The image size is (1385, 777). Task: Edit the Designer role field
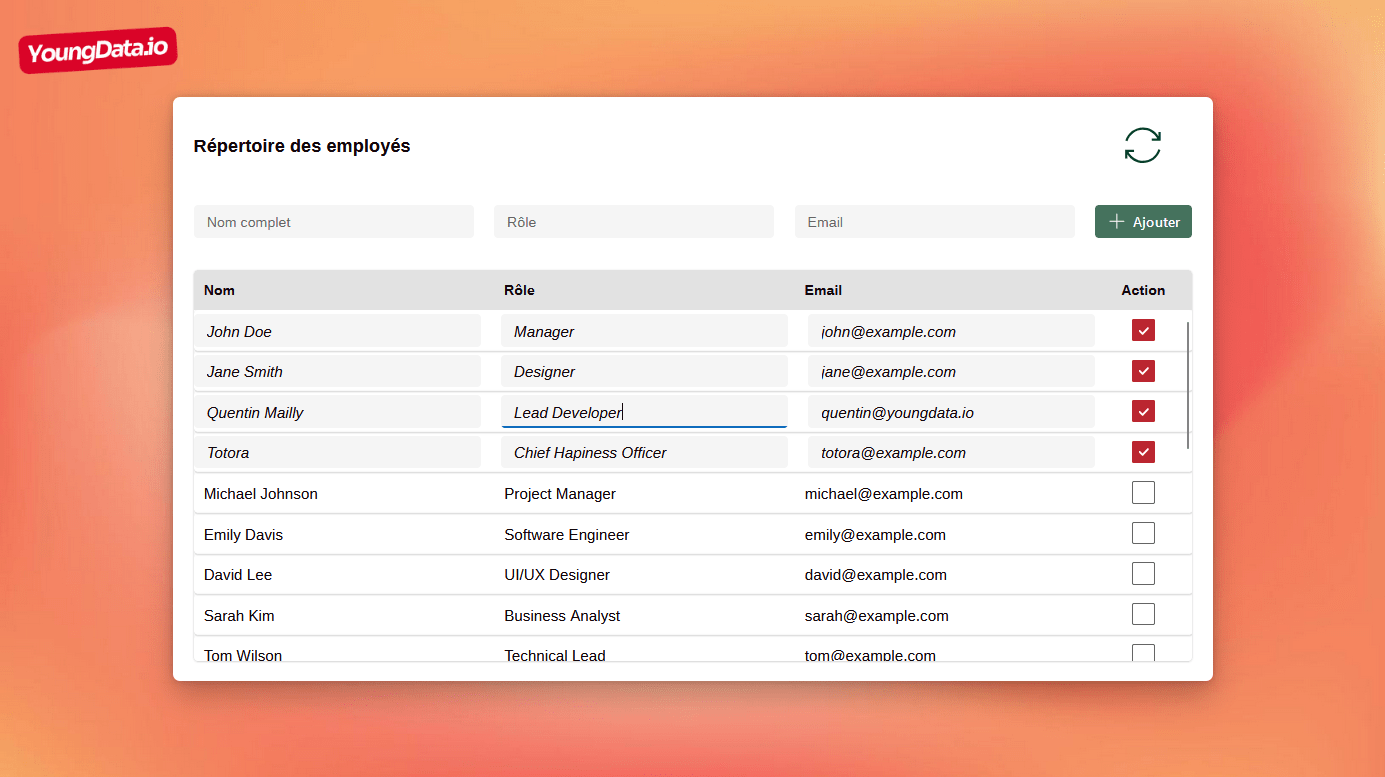[644, 371]
